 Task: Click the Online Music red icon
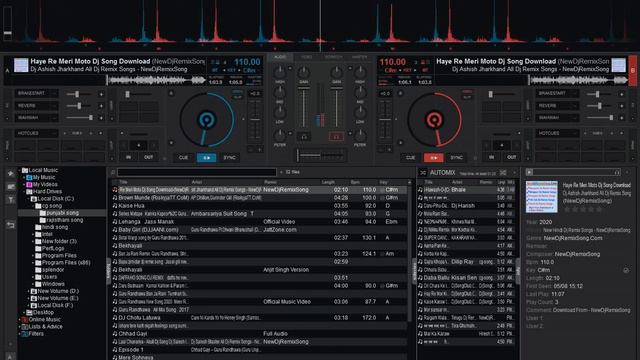tap(25, 320)
